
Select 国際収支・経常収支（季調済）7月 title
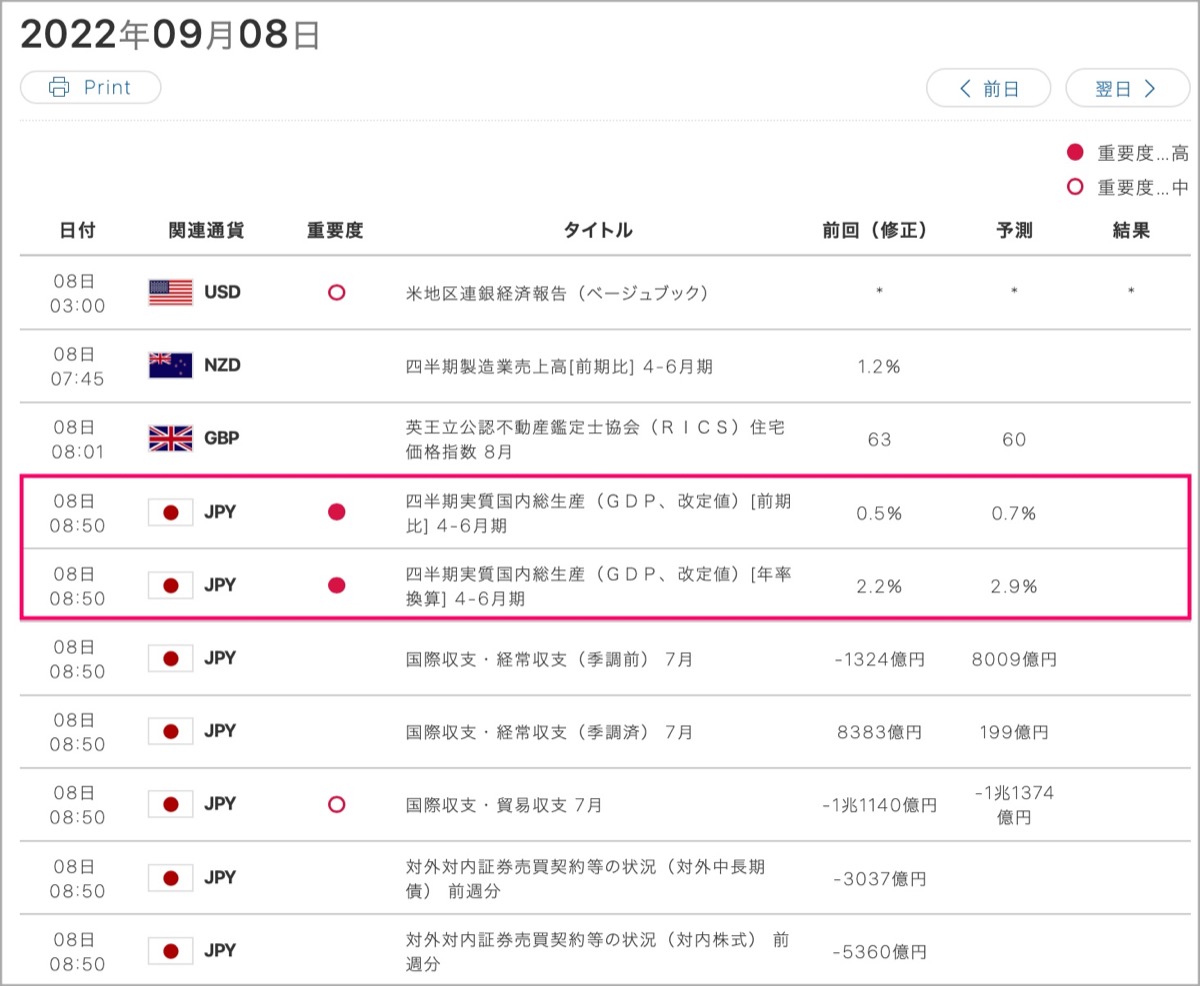click(549, 732)
